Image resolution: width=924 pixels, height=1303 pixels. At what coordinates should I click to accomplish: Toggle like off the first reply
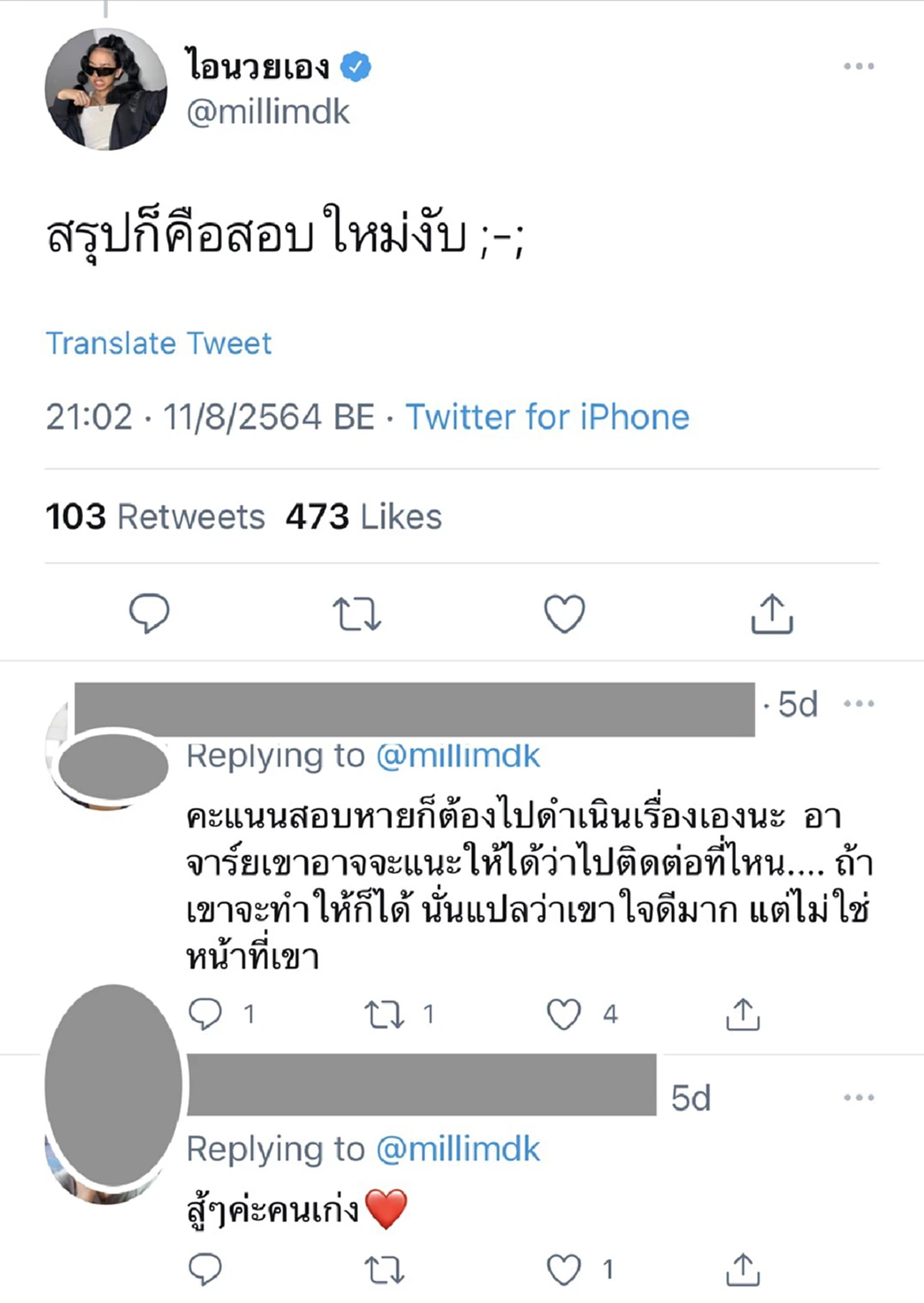pyautogui.click(x=564, y=1013)
